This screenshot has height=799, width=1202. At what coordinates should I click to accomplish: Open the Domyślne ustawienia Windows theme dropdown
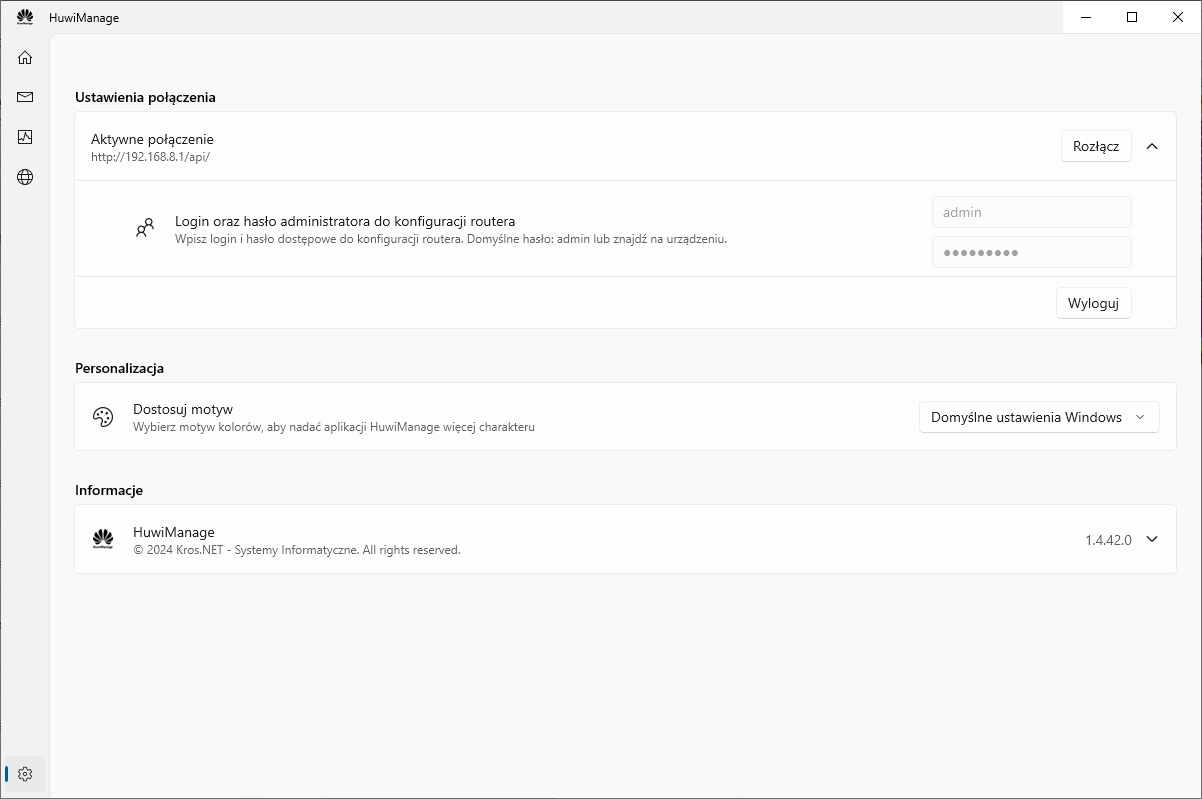point(1038,417)
